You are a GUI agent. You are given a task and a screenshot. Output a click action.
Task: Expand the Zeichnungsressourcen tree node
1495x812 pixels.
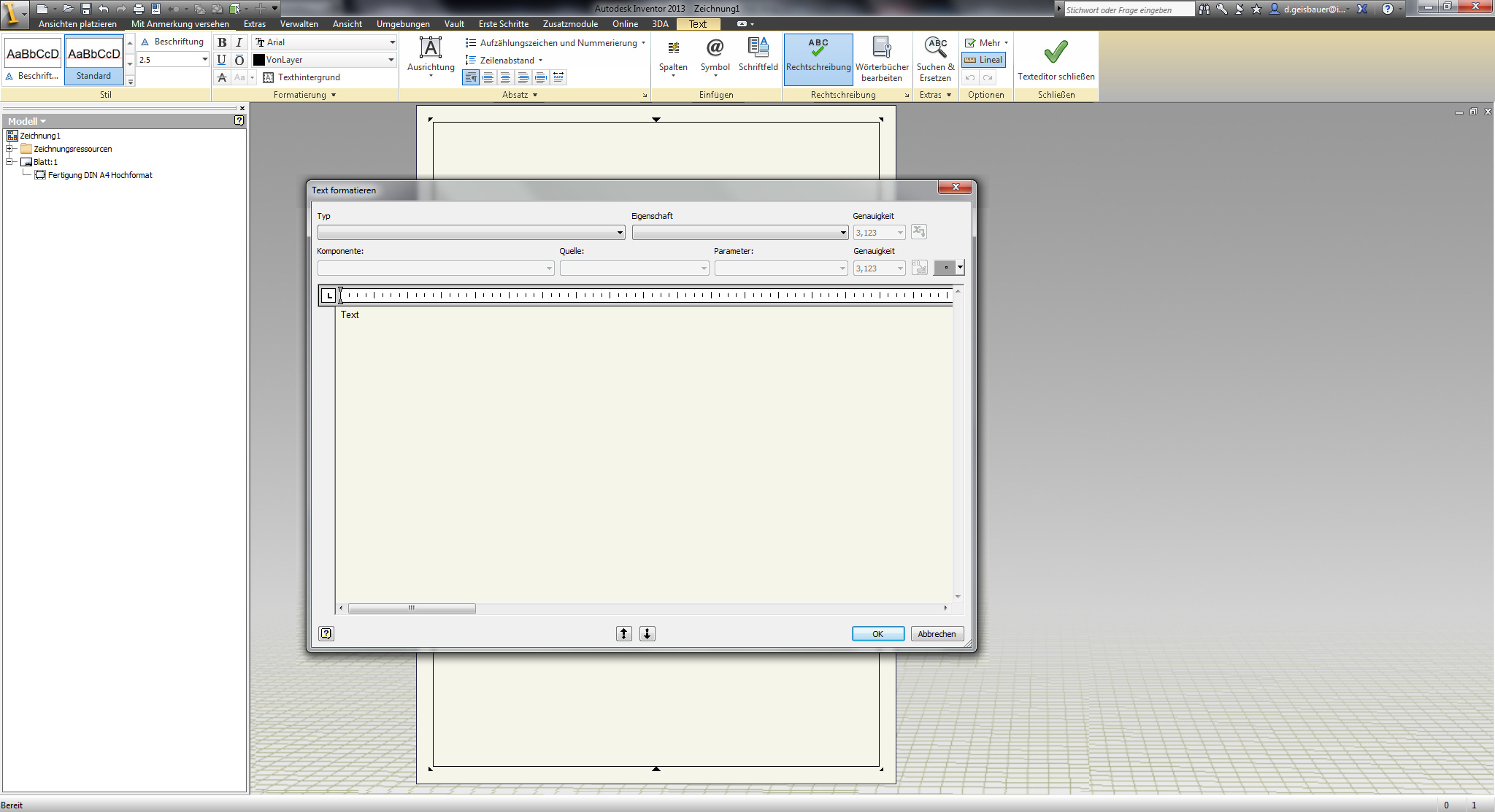click(10, 149)
